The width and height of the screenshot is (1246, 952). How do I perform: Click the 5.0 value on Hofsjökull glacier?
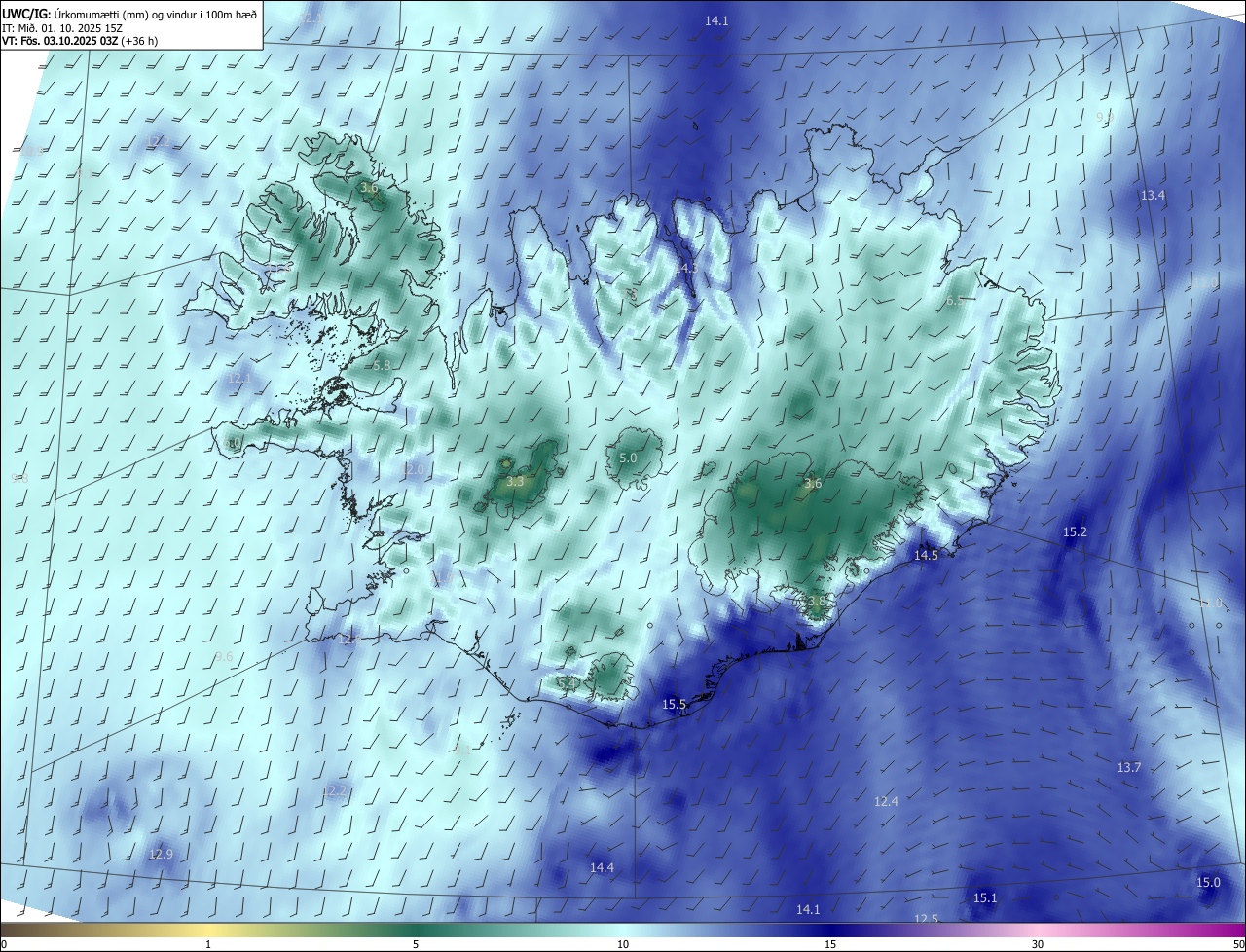(628, 458)
